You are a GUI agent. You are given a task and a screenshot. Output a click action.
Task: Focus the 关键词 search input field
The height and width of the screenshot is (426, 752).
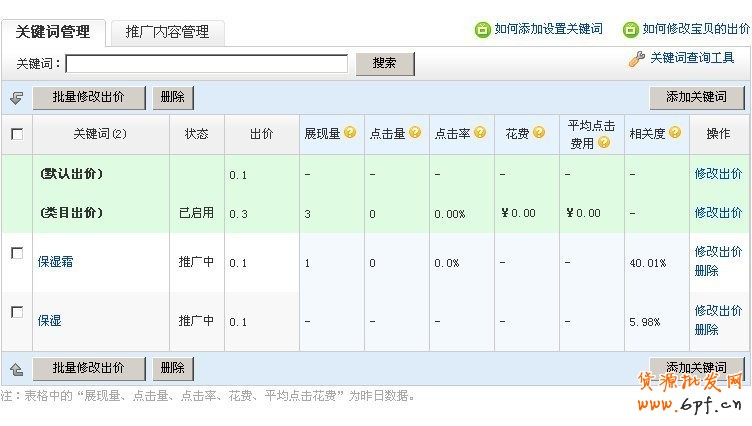(206, 64)
